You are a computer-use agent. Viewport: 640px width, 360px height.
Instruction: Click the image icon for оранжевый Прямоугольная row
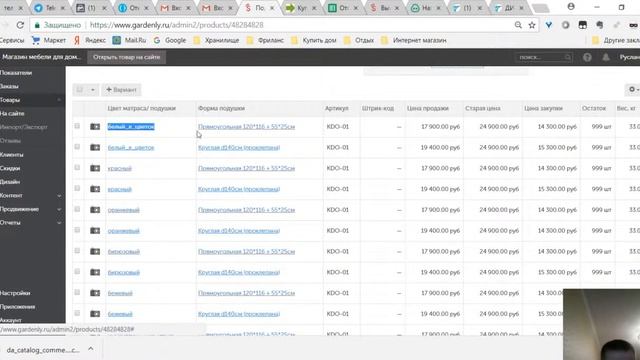point(95,210)
